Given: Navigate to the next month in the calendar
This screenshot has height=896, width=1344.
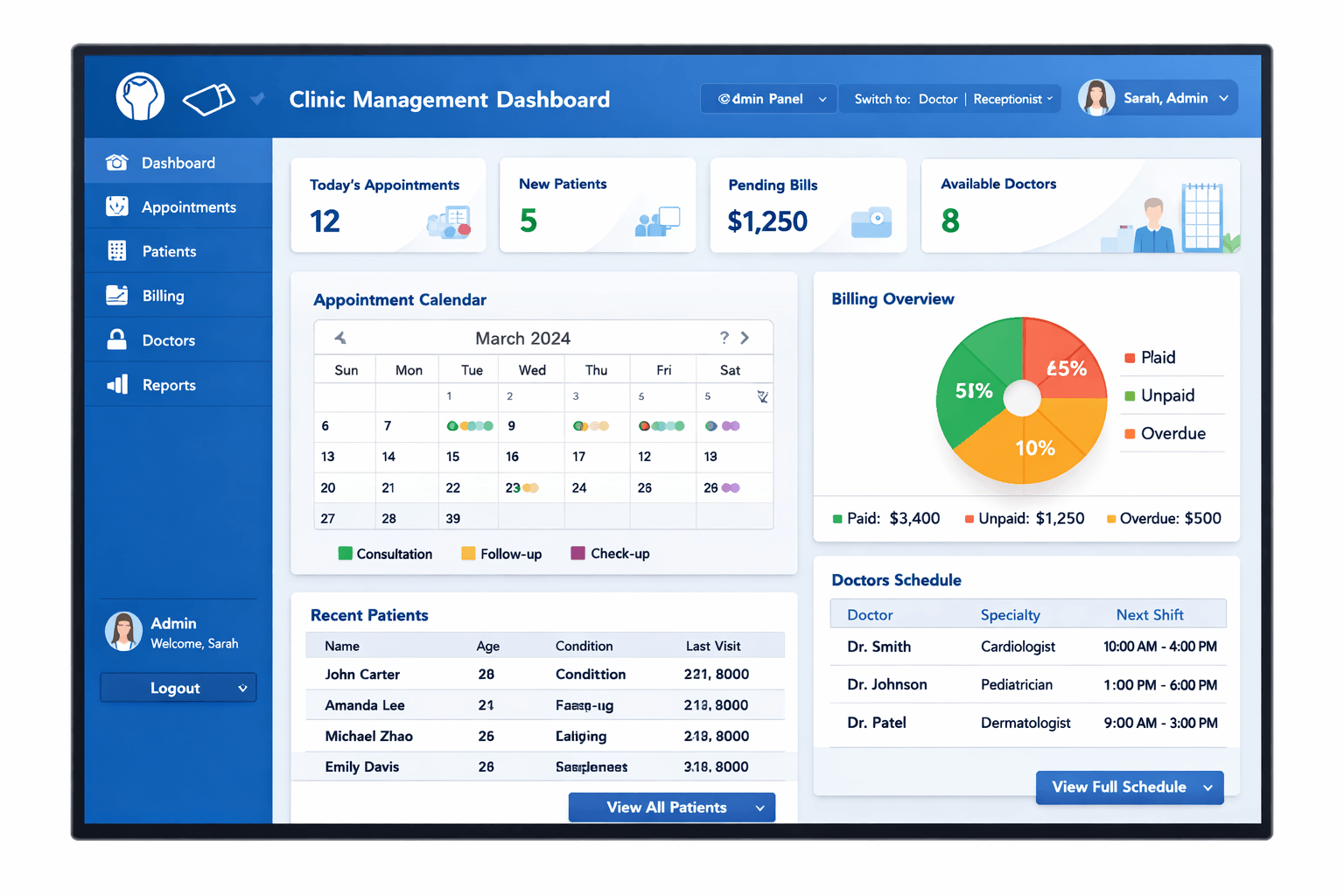Looking at the screenshot, I should coord(745,337).
